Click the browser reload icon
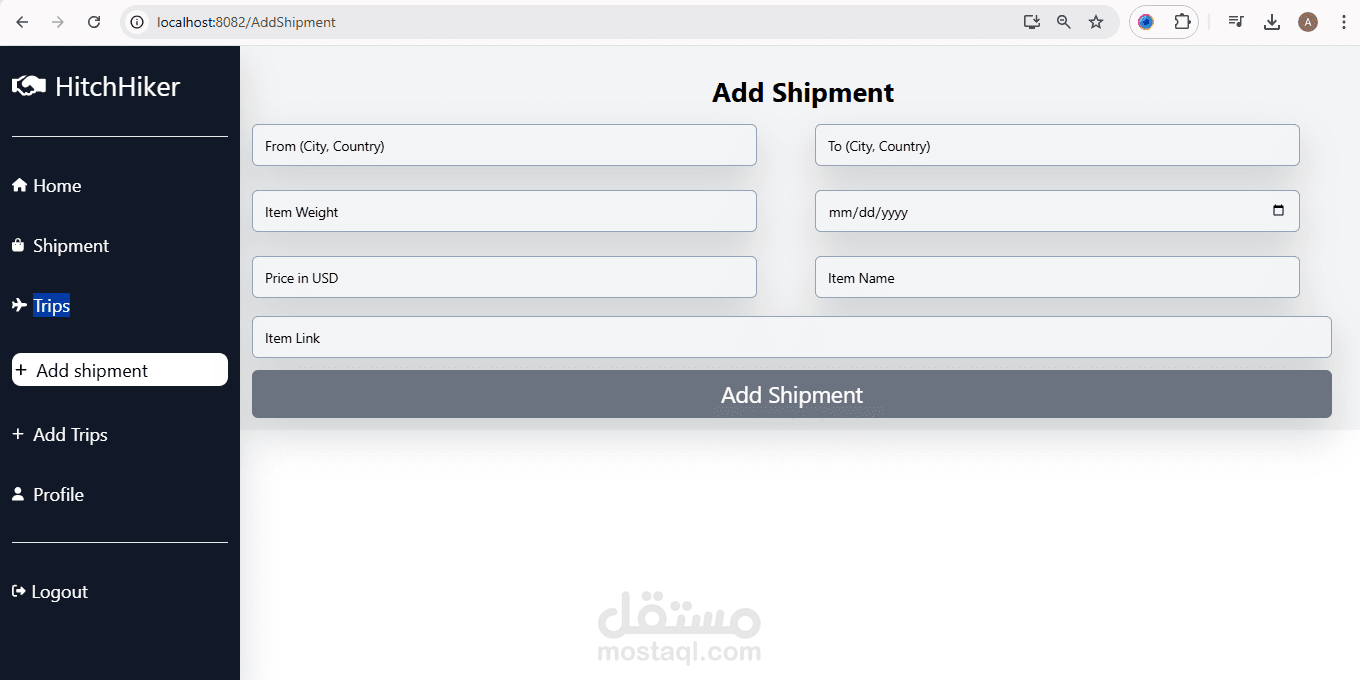1360x680 pixels. (x=94, y=22)
